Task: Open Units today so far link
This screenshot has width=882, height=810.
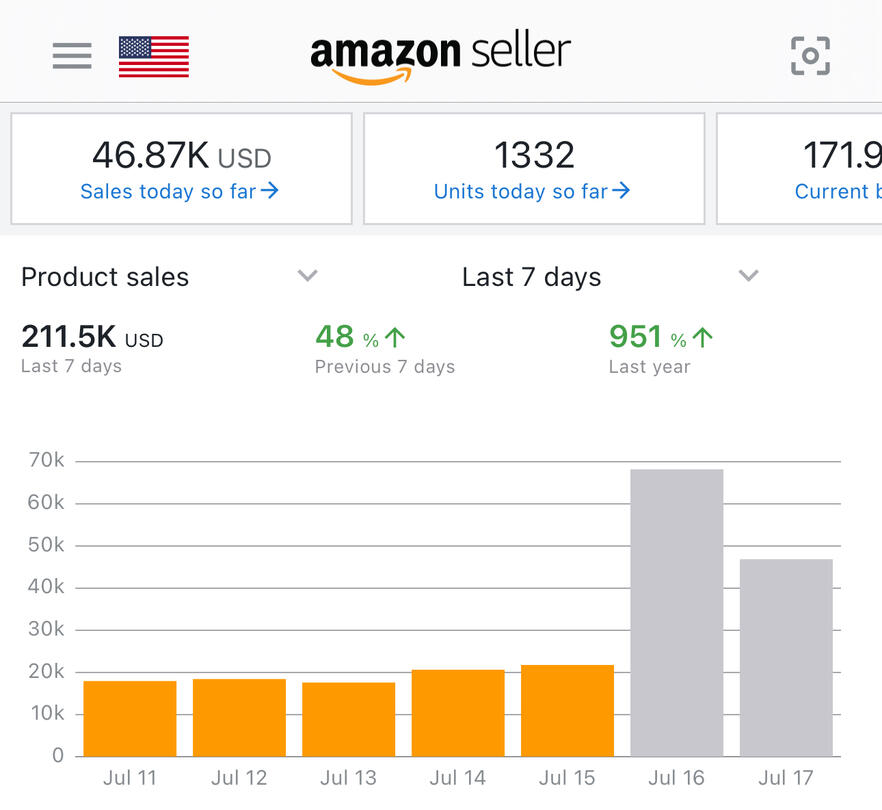Action: [x=532, y=191]
